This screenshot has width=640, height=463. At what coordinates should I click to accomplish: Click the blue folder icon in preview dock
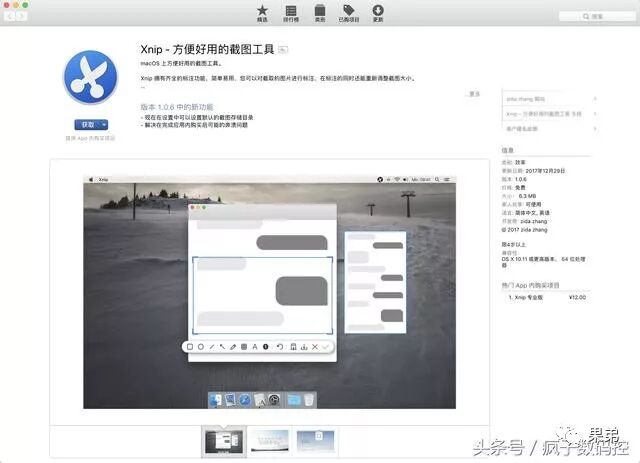[294, 400]
